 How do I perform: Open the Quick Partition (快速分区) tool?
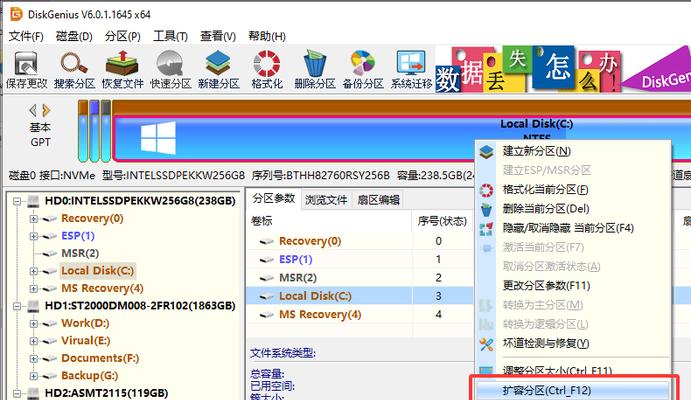pos(171,70)
